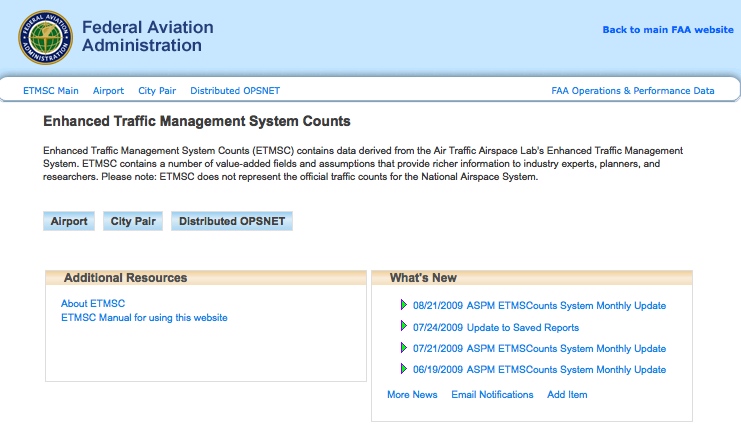Open Airport in the navigation bar

click(108, 91)
